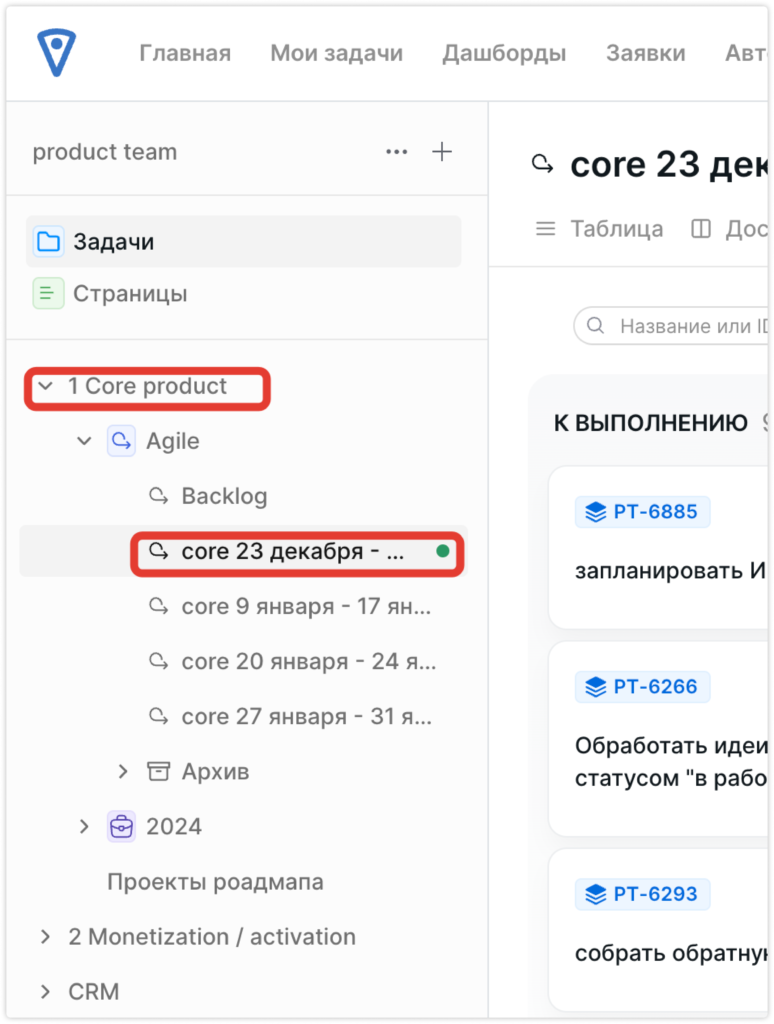Click the sprint loop icon beside Backlog

point(157,495)
